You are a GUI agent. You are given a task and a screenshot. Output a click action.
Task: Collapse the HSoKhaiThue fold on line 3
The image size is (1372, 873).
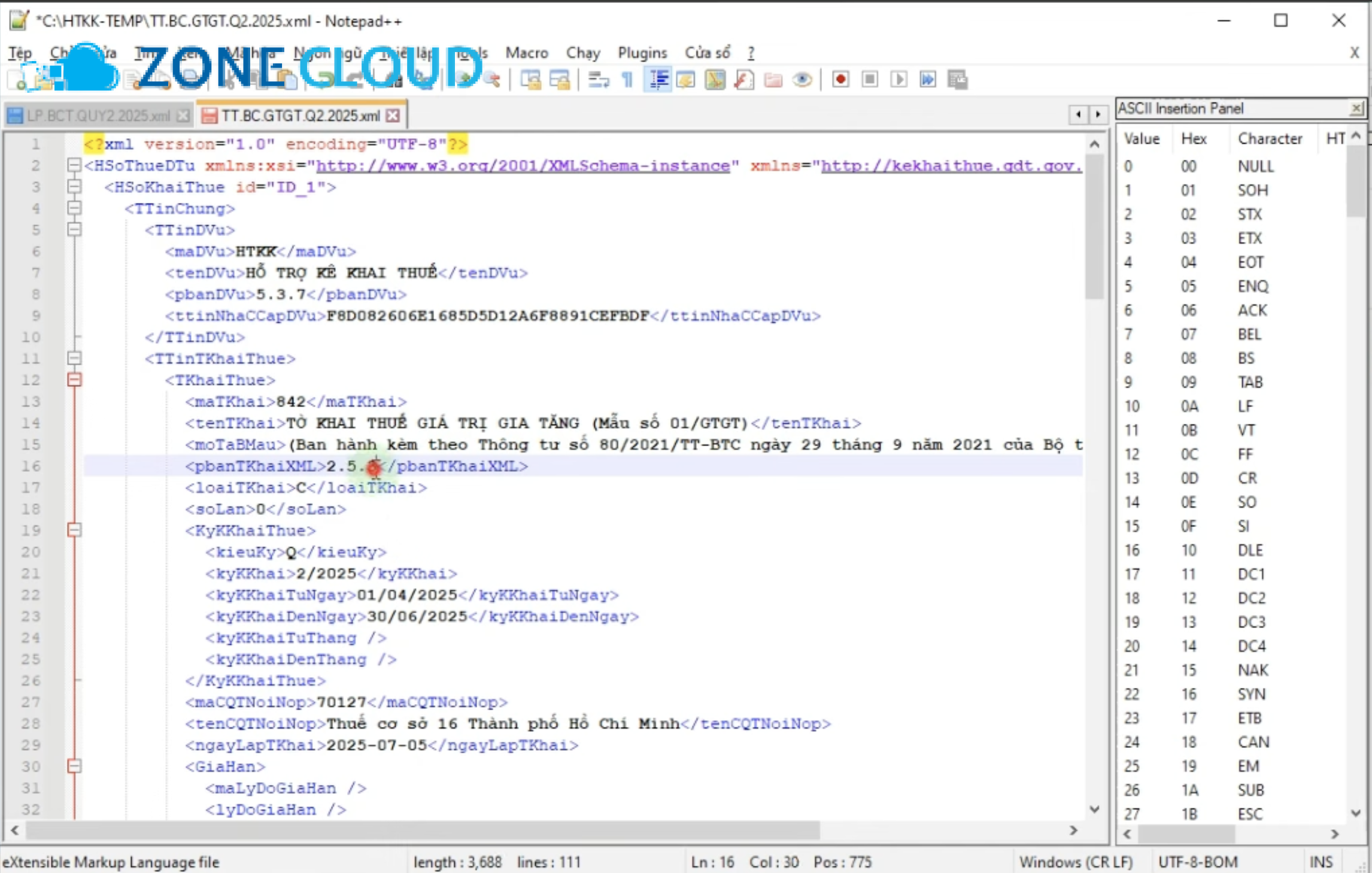click(74, 187)
